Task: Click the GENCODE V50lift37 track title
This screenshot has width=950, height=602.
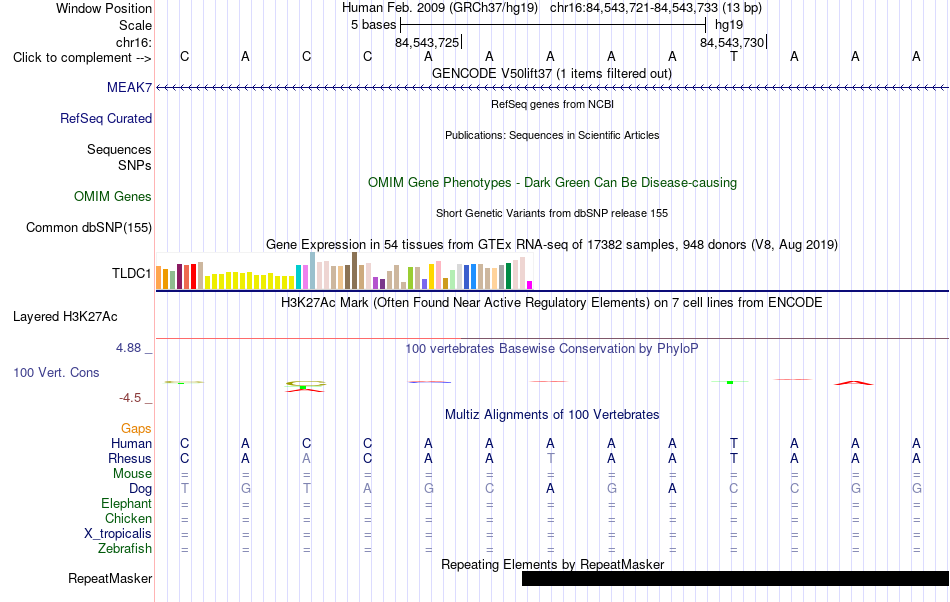Action: coord(551,73)
